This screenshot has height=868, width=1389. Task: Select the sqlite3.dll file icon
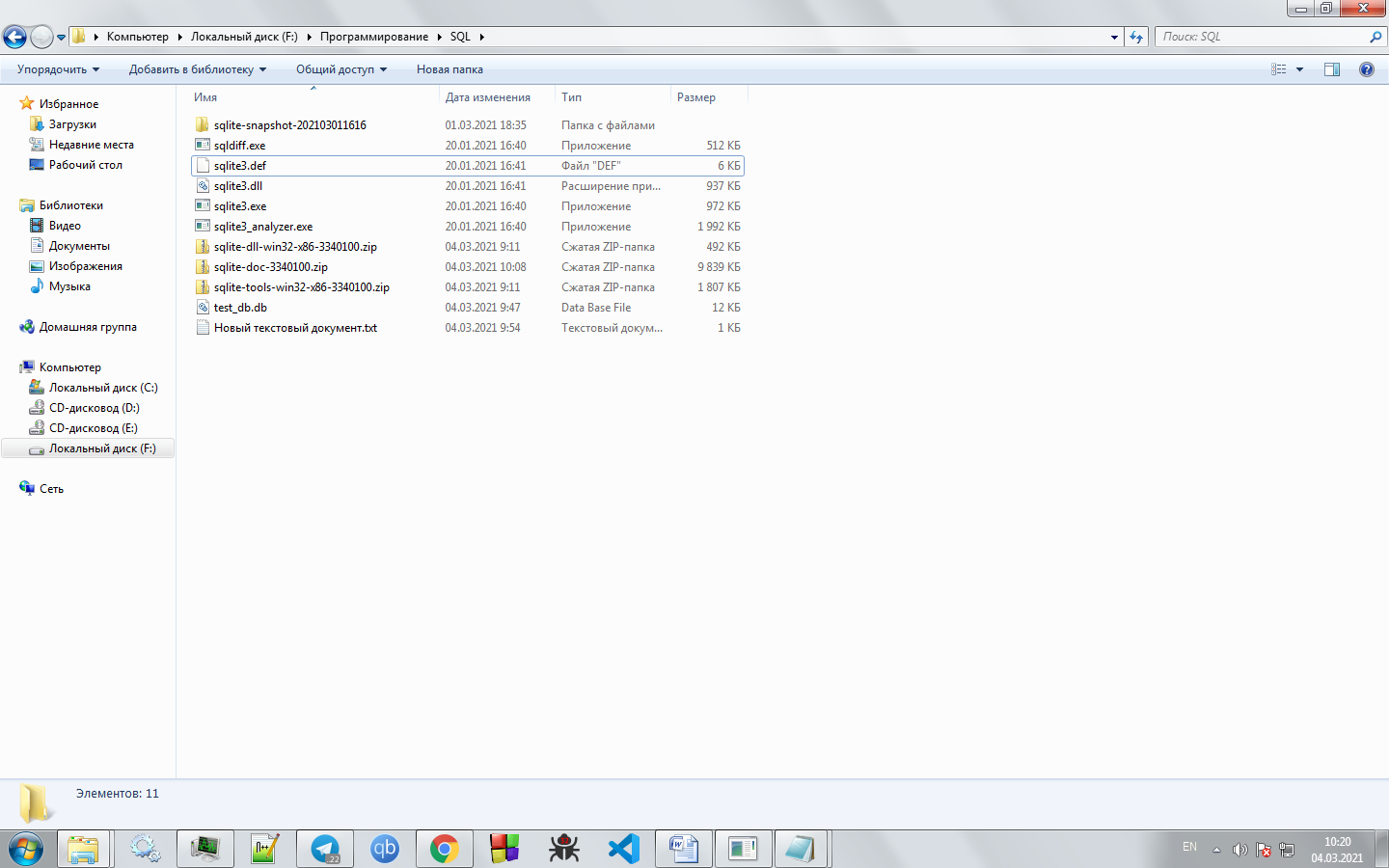203,186
